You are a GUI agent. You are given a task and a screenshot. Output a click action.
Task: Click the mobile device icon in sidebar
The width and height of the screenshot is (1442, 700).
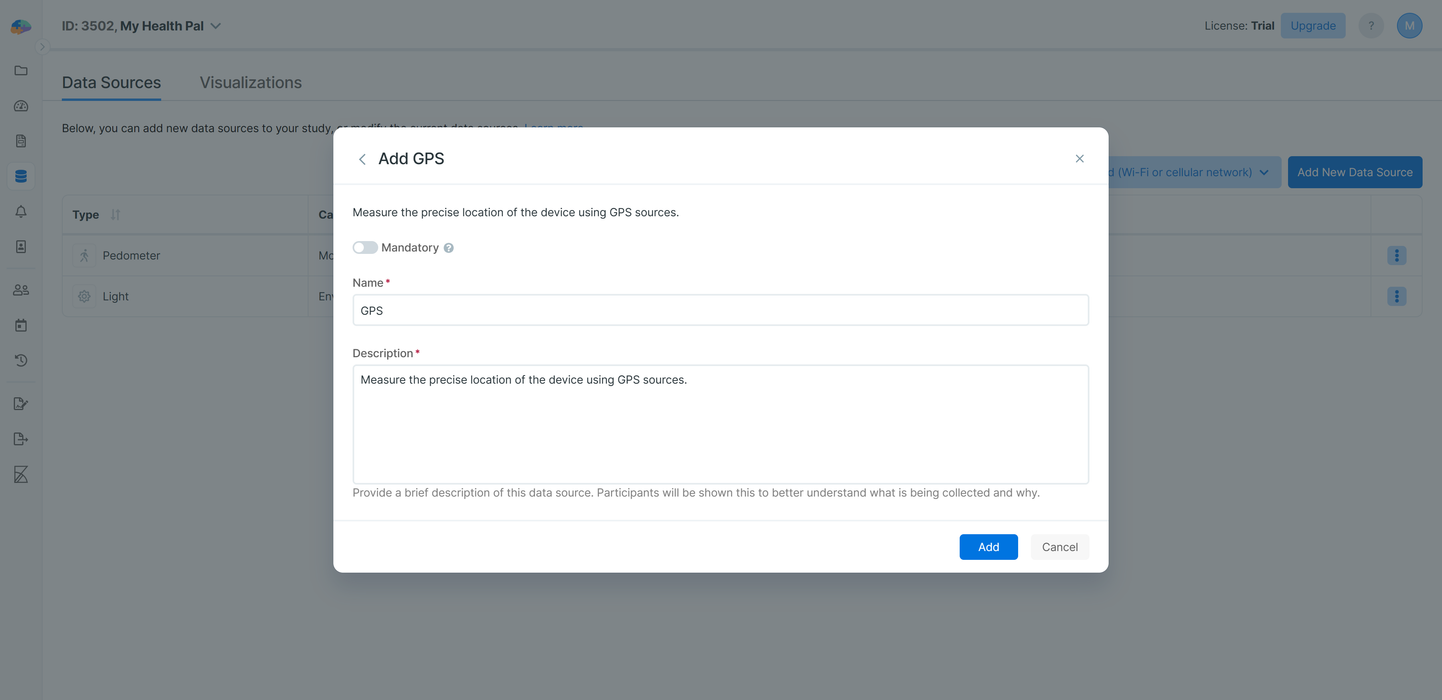tap(20, 245)
